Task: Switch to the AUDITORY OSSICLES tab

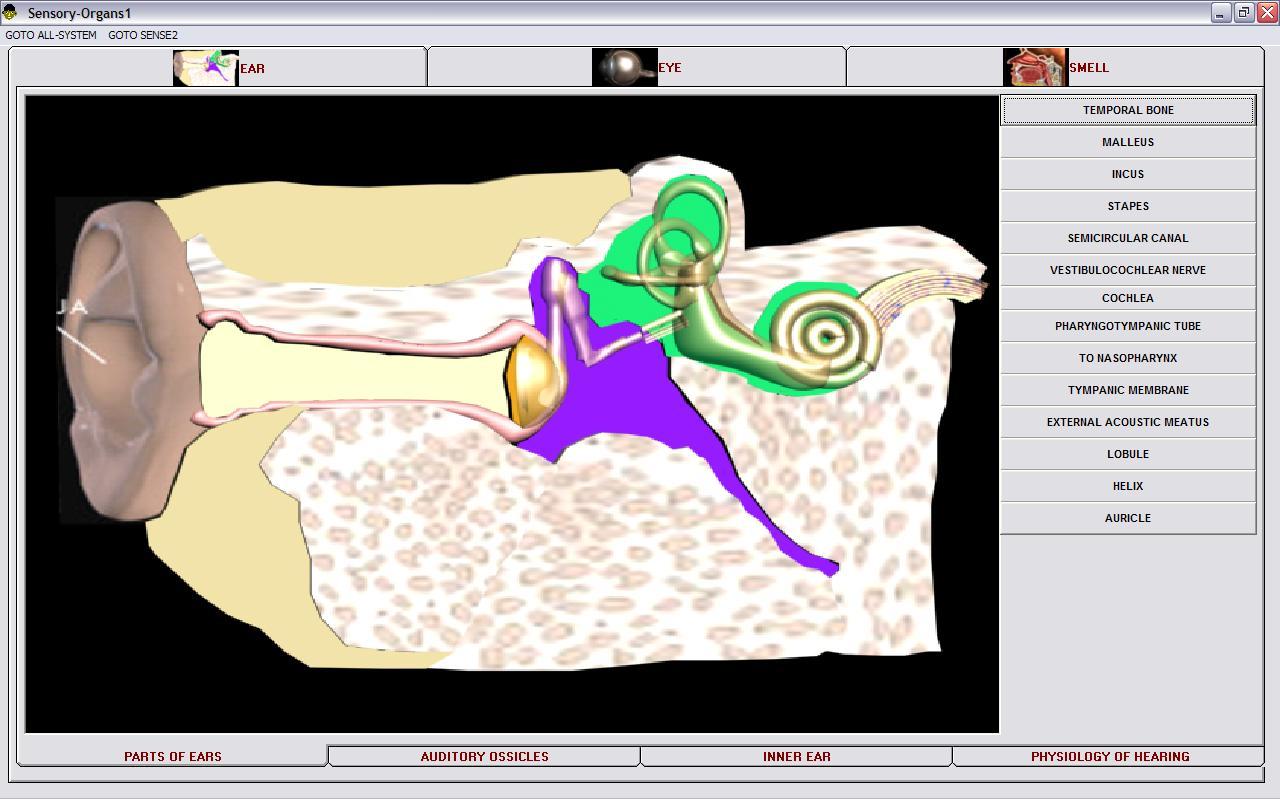Action: pos(484,757)
